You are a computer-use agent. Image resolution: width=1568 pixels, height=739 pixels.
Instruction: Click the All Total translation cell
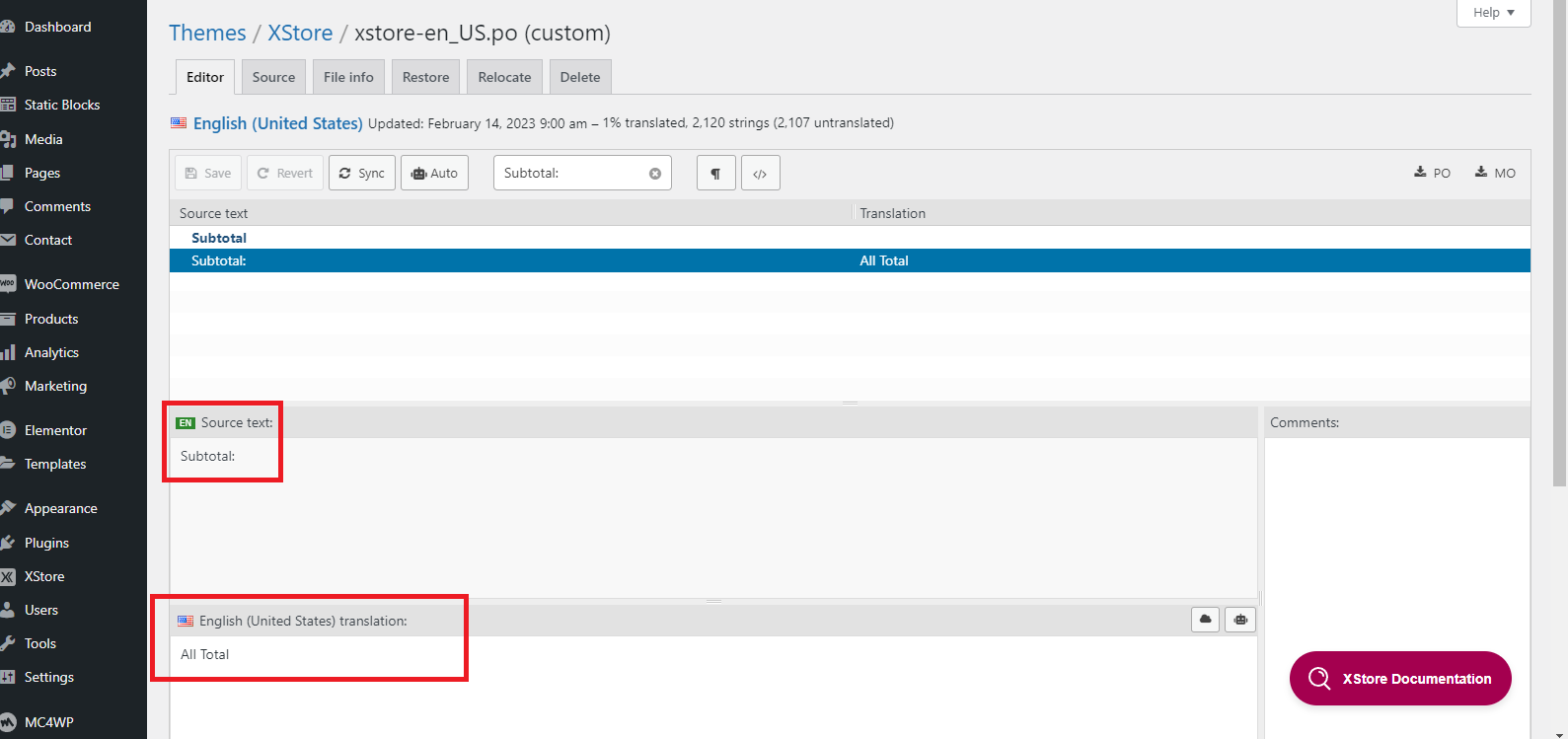pos(884,260)
